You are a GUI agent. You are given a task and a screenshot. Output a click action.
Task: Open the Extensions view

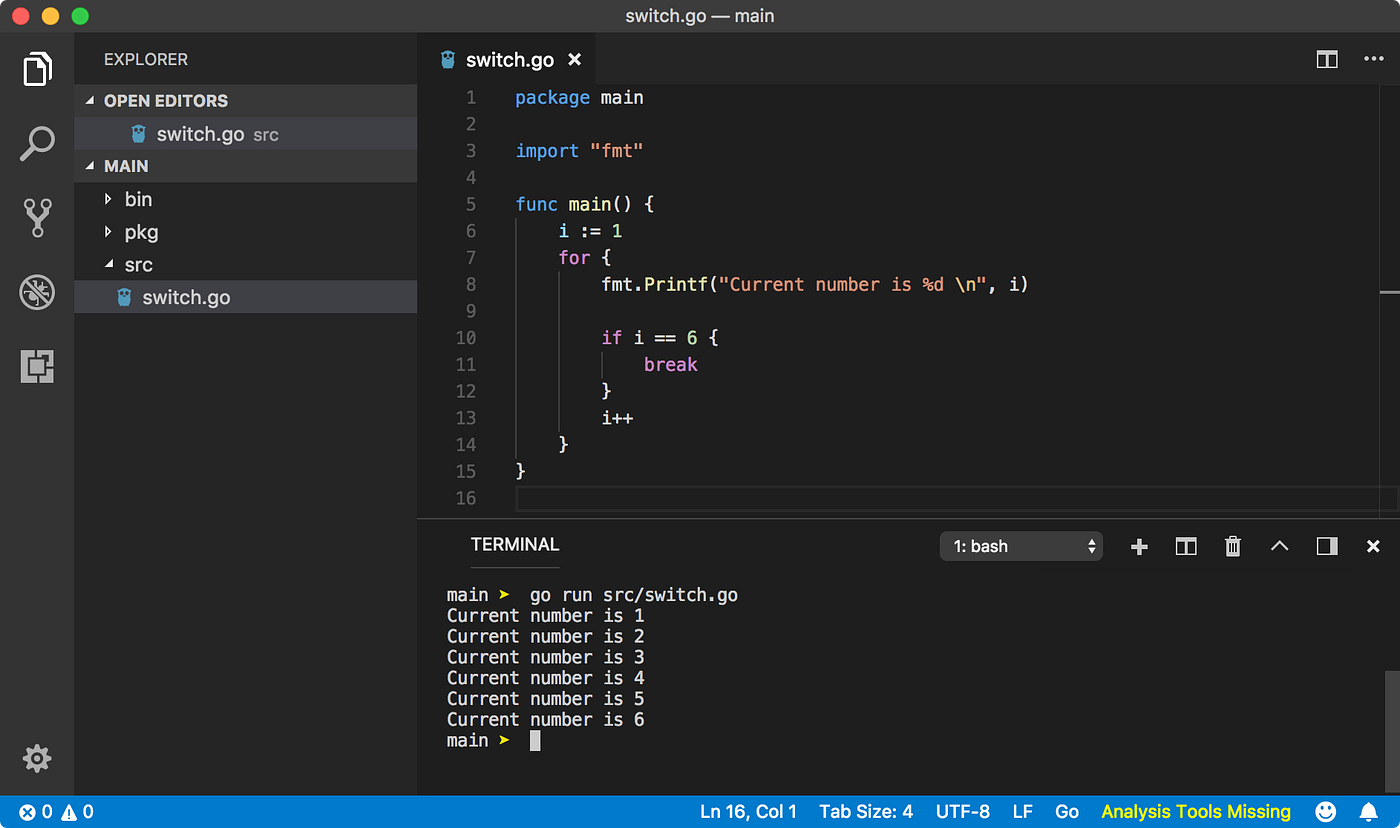click(x=37, y=367)
